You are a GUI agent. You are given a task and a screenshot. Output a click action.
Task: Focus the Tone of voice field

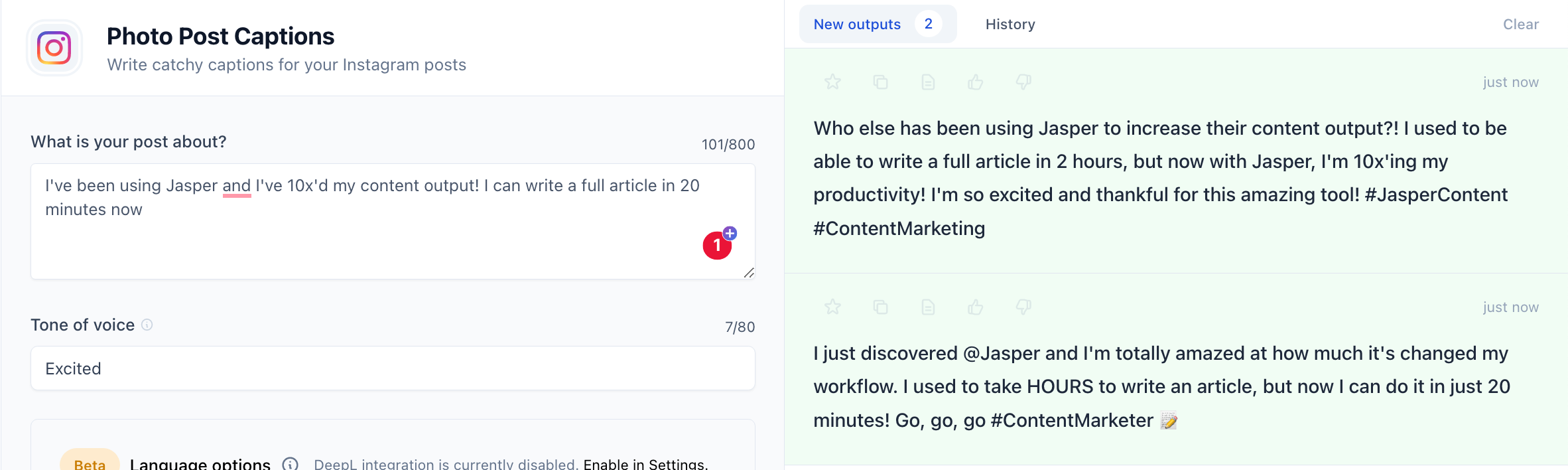point(393,368)
